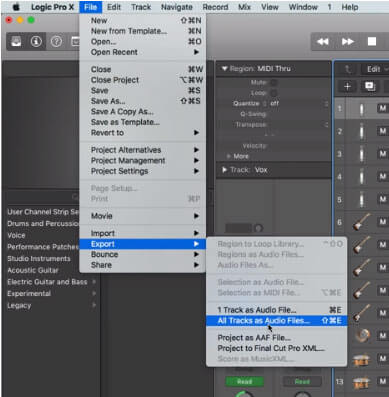Viewport: 389px width, 397px height.
Task: Choose Project as AAF File
Action: 277,338
